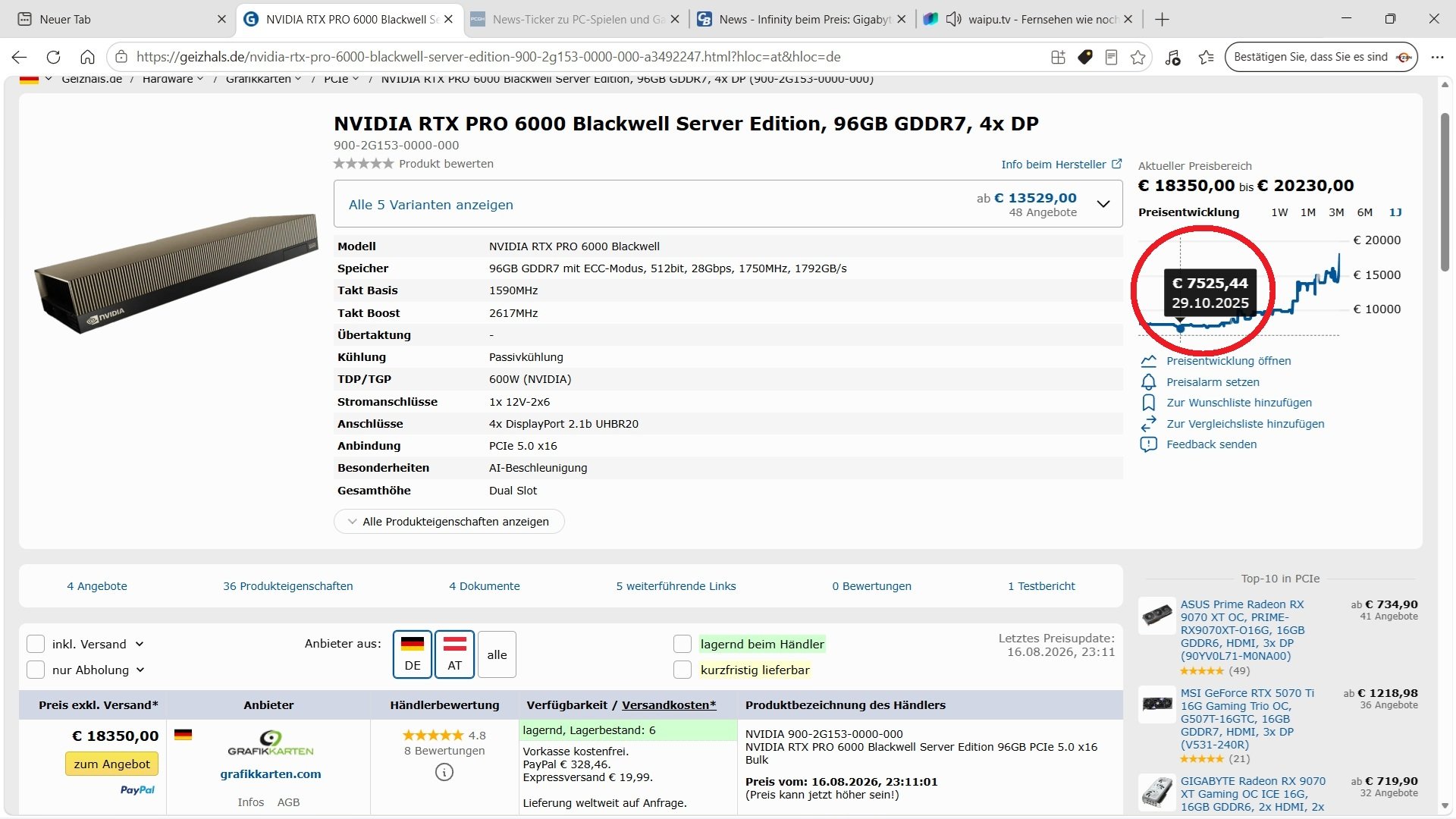Open the grafikkarten.com dealer link

pos(271,774)
